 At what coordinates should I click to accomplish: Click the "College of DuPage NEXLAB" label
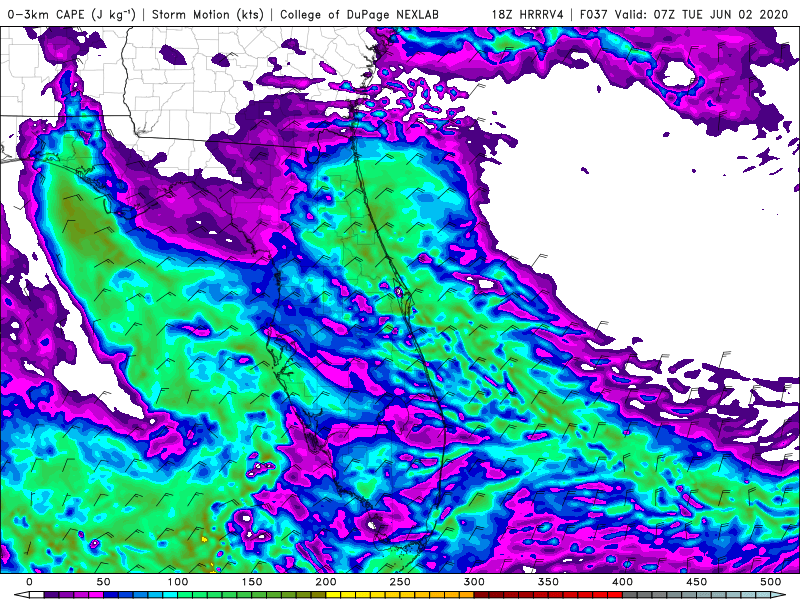point(359,14)
